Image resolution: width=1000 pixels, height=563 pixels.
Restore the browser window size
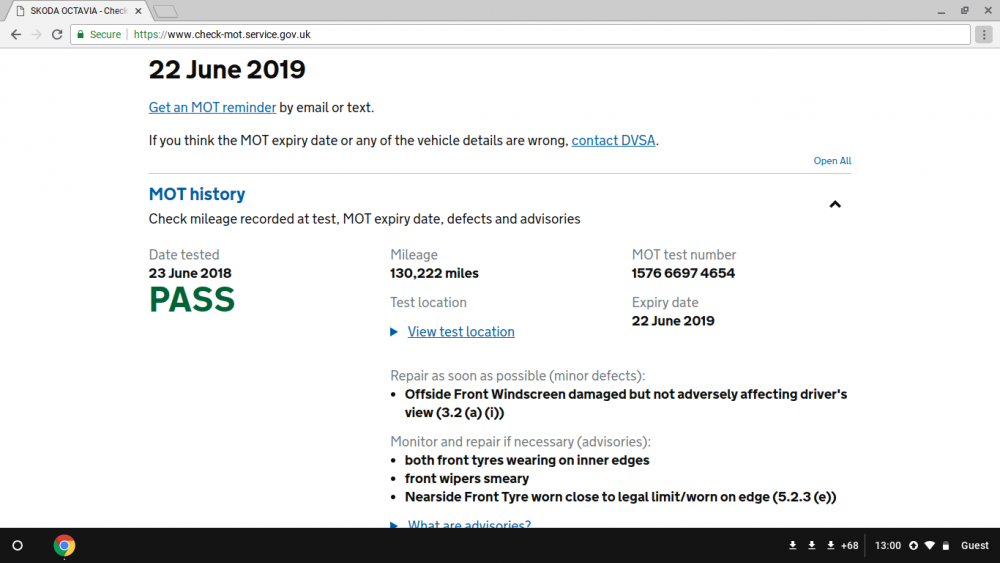965,11
